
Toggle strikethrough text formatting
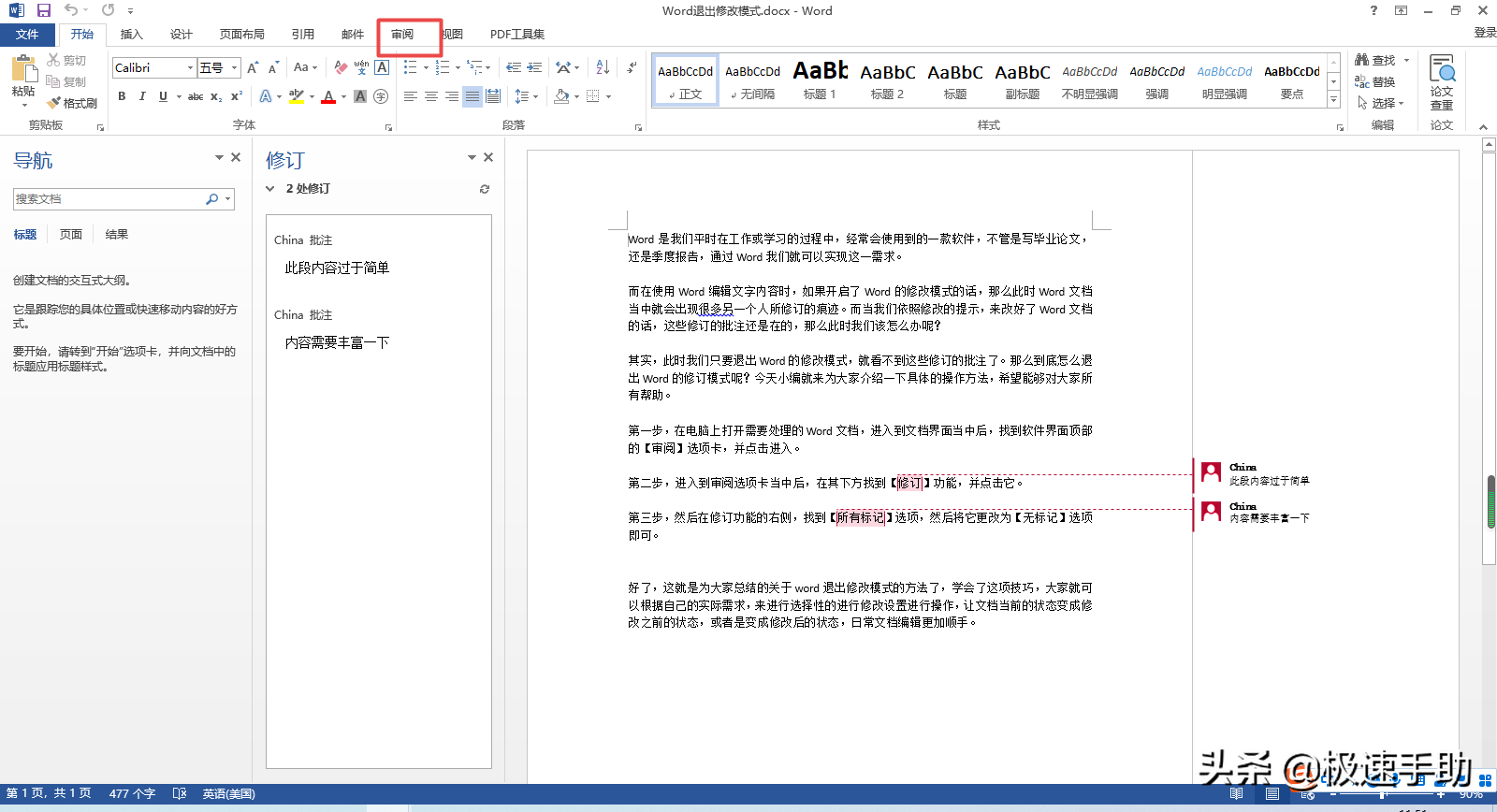click(x=196, y=96)
